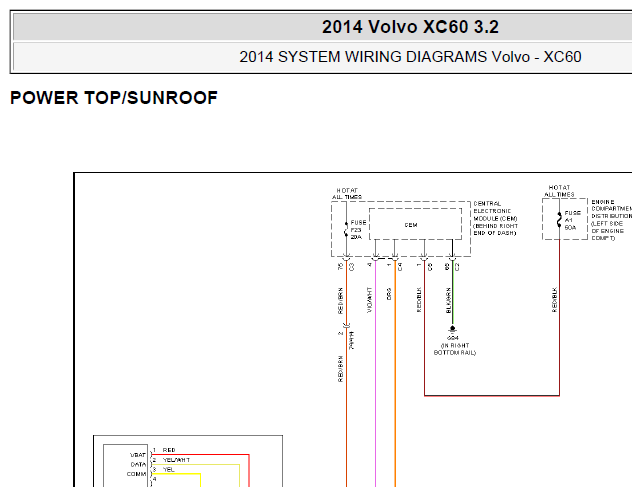
Task: Click pin number '65' at connector C2
Action: tap(447, 266)
